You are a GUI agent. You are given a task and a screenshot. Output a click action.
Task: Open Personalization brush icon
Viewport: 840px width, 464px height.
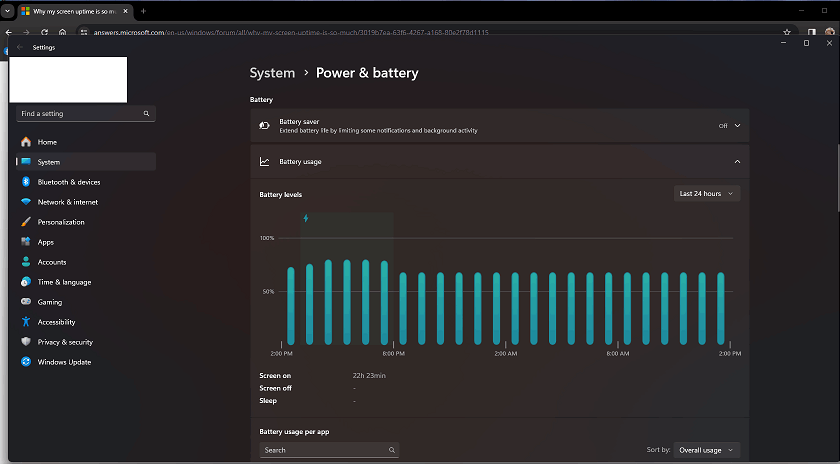pos(26,222)
